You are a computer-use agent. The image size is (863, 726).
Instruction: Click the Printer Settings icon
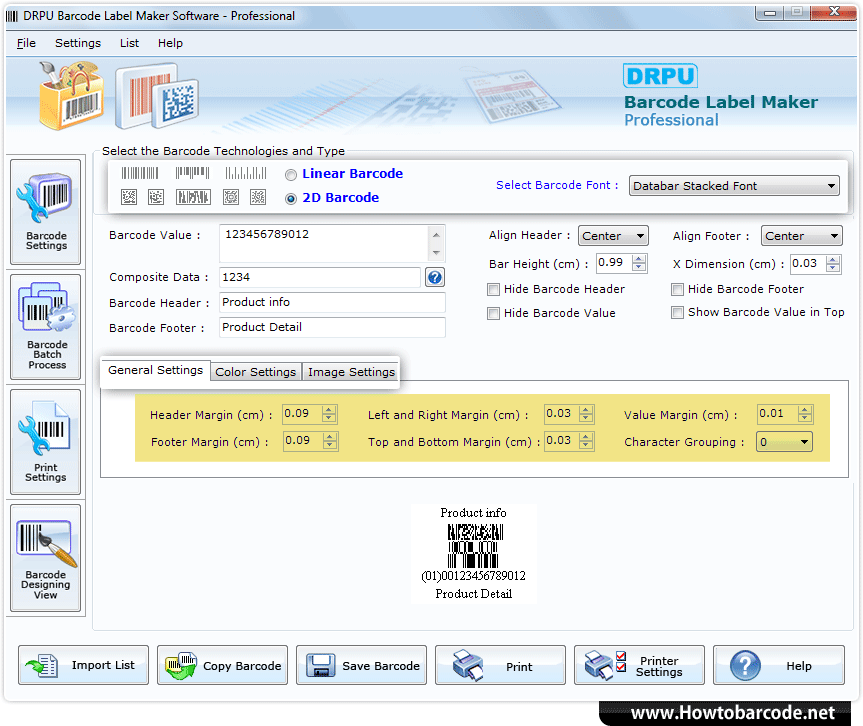coord(605,664)
